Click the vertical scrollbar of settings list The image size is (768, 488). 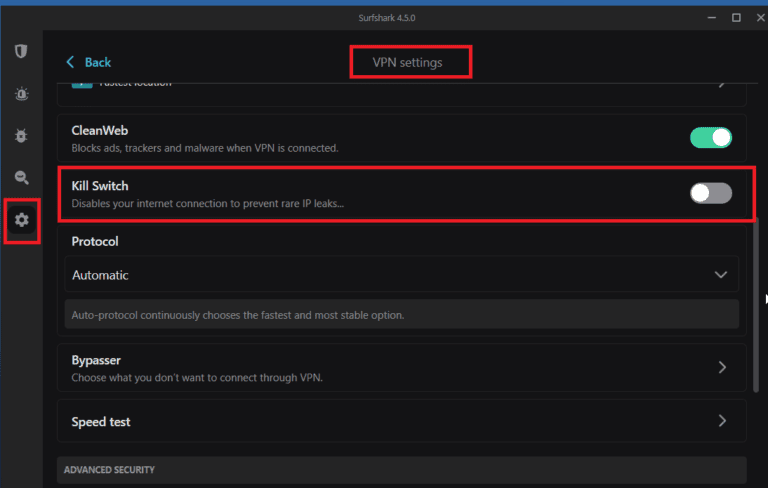point(756,306)
